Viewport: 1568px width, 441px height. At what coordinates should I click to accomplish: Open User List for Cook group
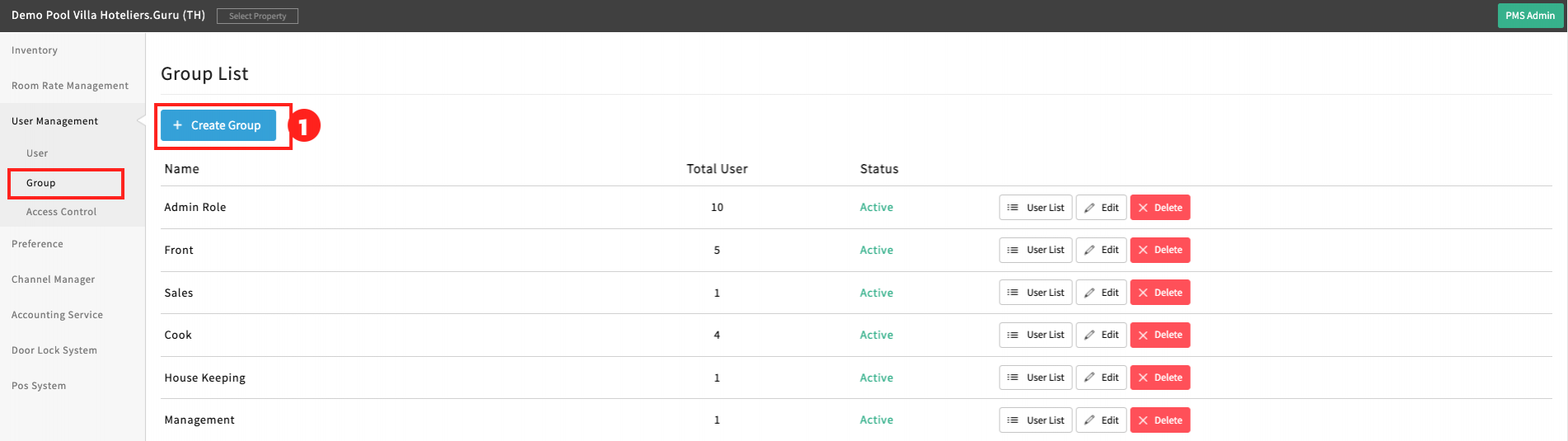coord(1035,335)
